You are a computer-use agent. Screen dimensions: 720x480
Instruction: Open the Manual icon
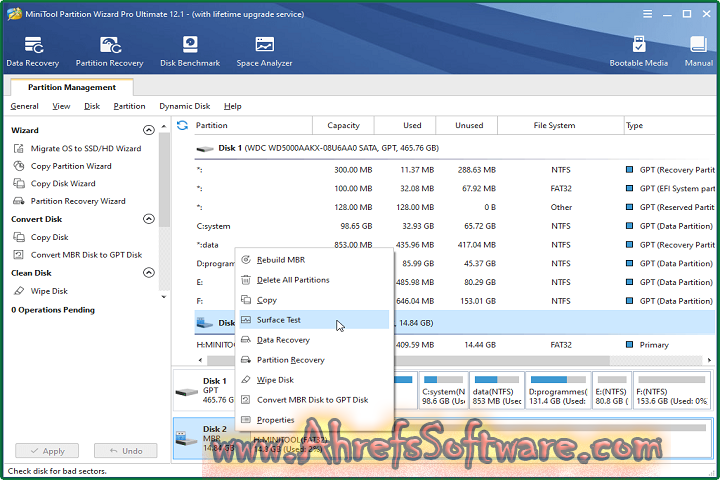(698, 51)
